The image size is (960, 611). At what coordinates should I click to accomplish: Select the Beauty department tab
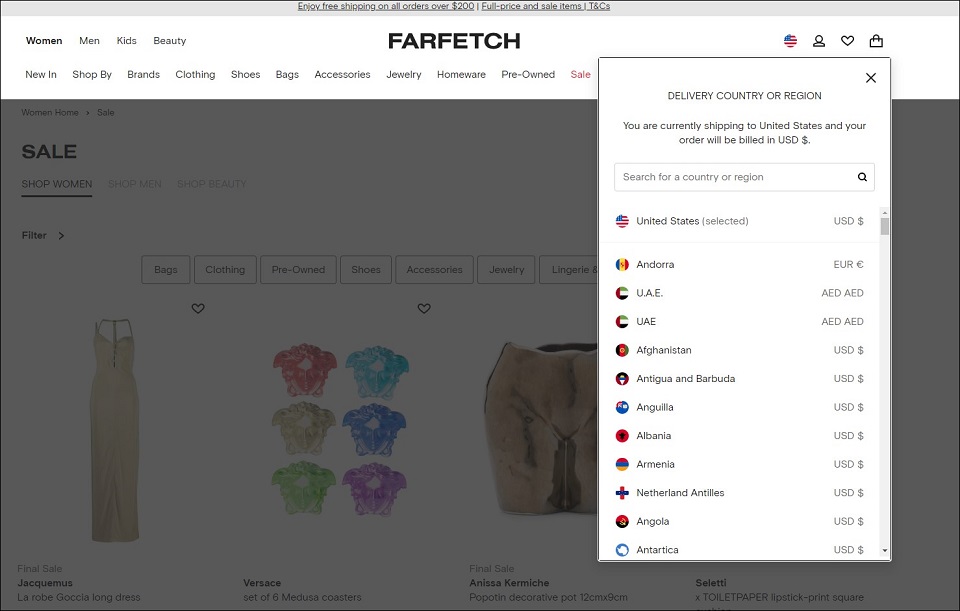coord(170,41)
